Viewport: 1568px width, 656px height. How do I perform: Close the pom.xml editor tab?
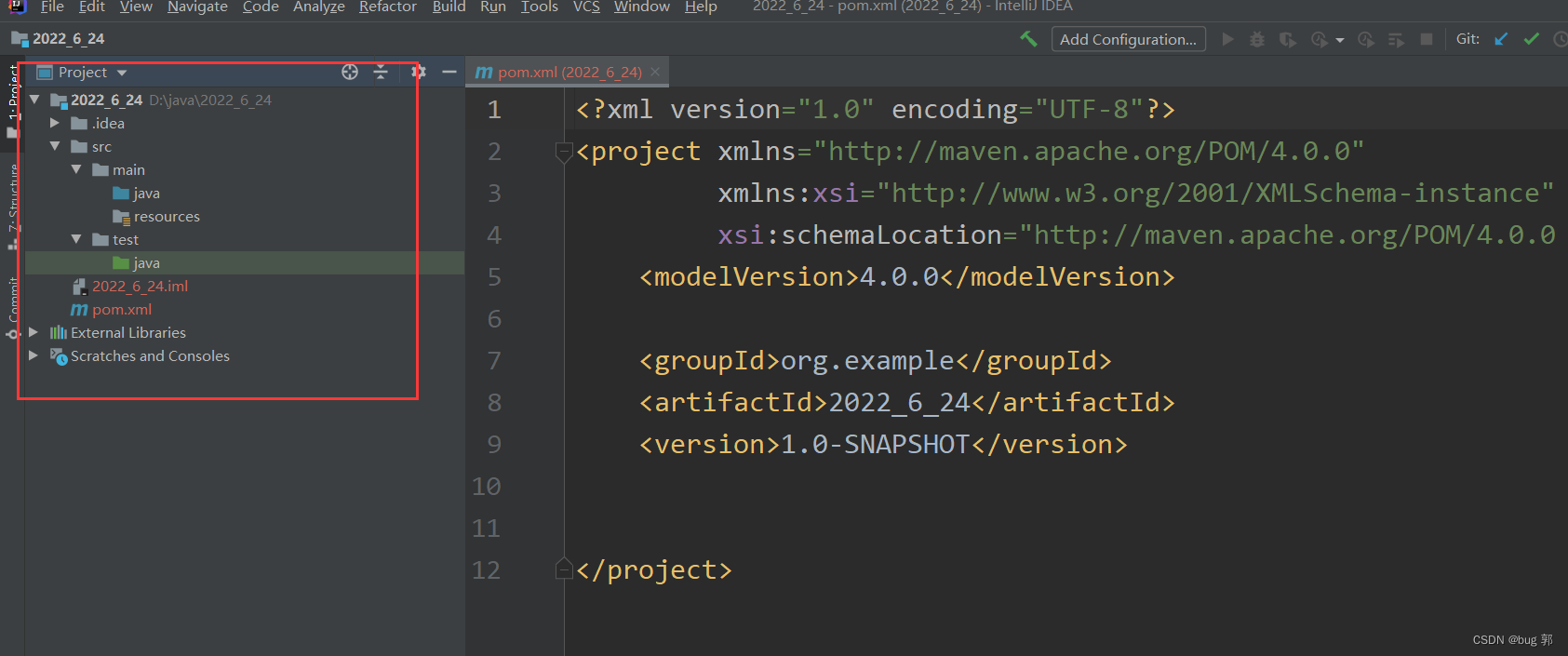coord(655,72)
